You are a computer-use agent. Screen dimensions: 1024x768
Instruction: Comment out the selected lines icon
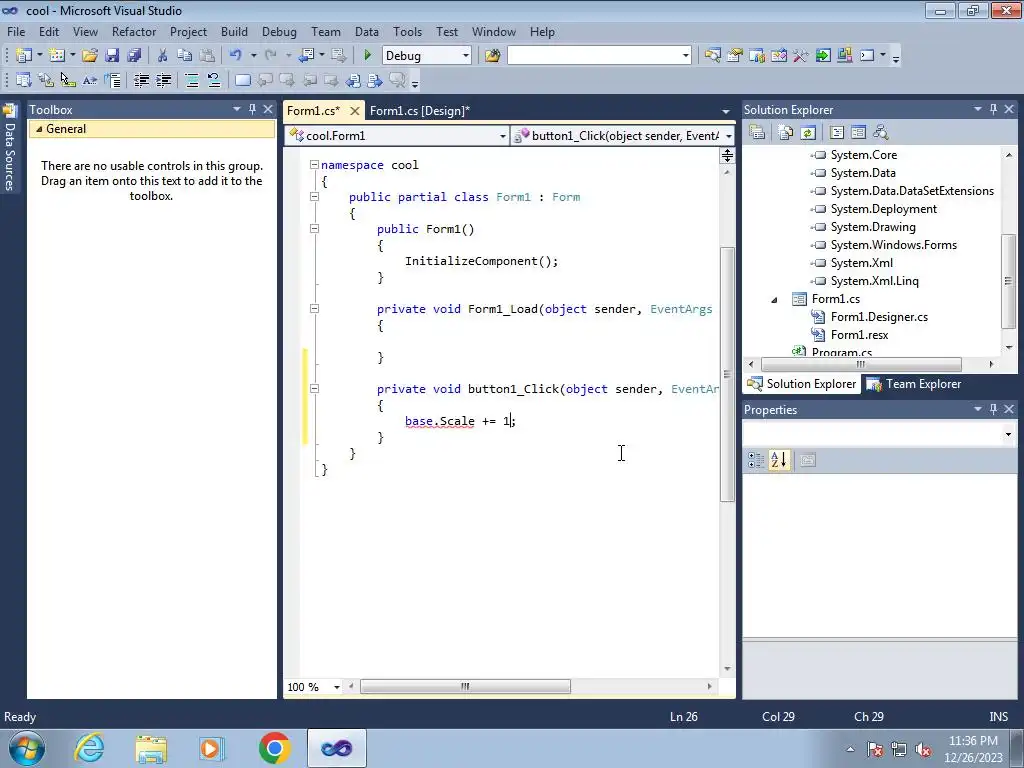192,80
